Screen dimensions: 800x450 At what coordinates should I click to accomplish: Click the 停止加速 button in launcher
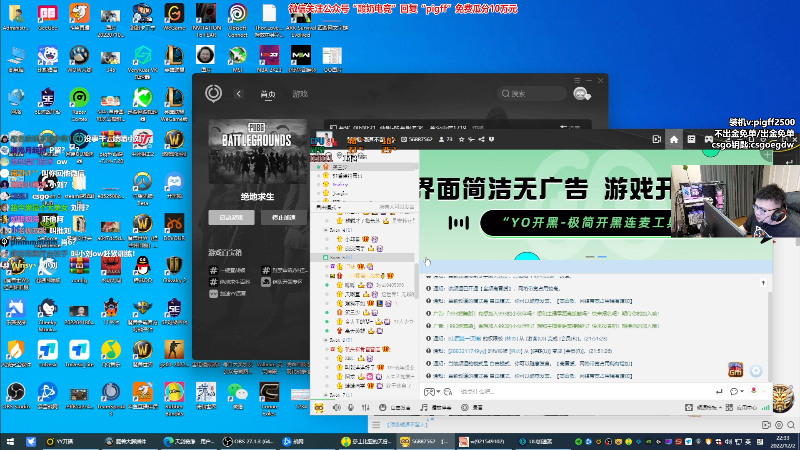284,217
